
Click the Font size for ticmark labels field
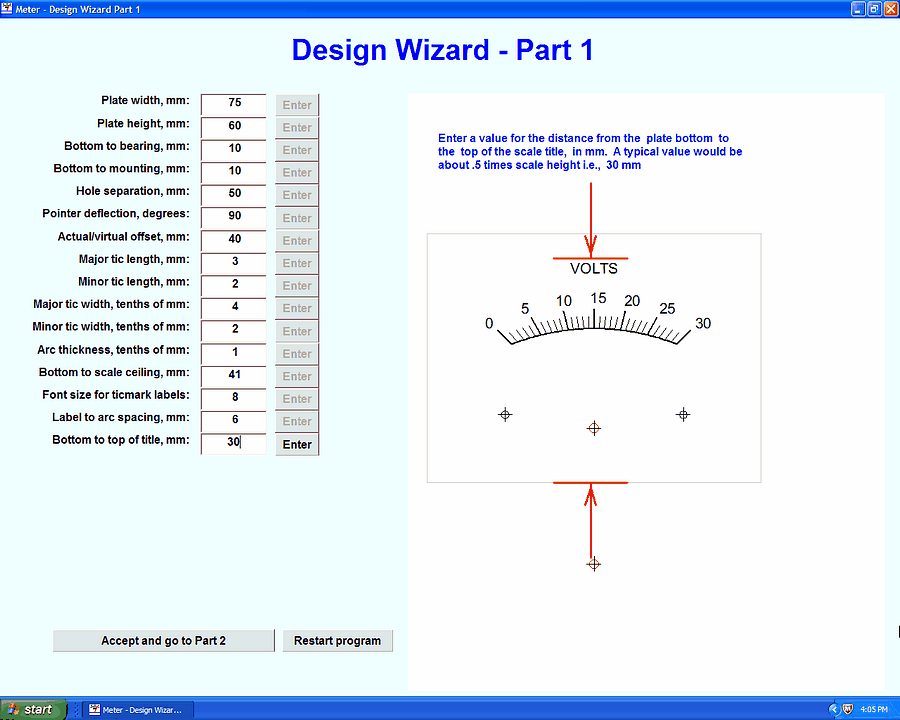click(x=234, y=397)
